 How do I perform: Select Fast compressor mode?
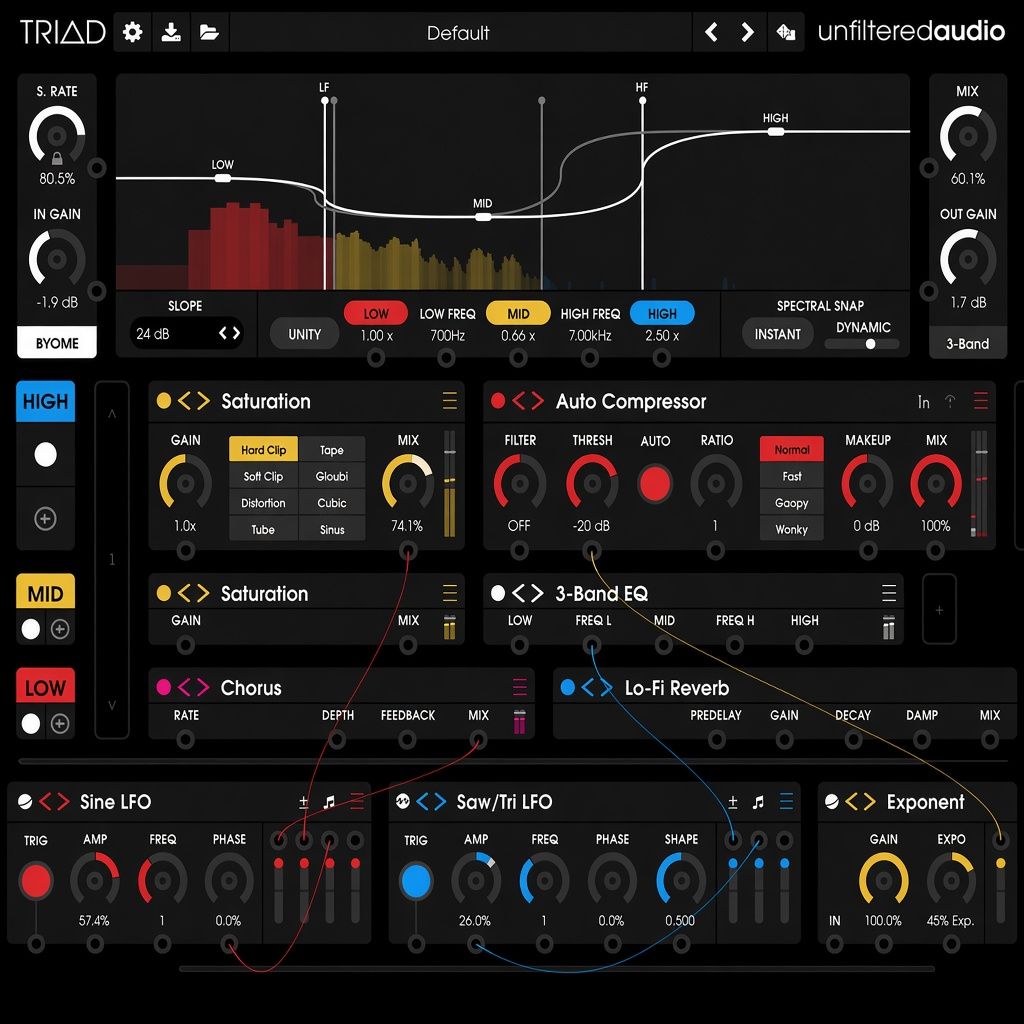792,476
